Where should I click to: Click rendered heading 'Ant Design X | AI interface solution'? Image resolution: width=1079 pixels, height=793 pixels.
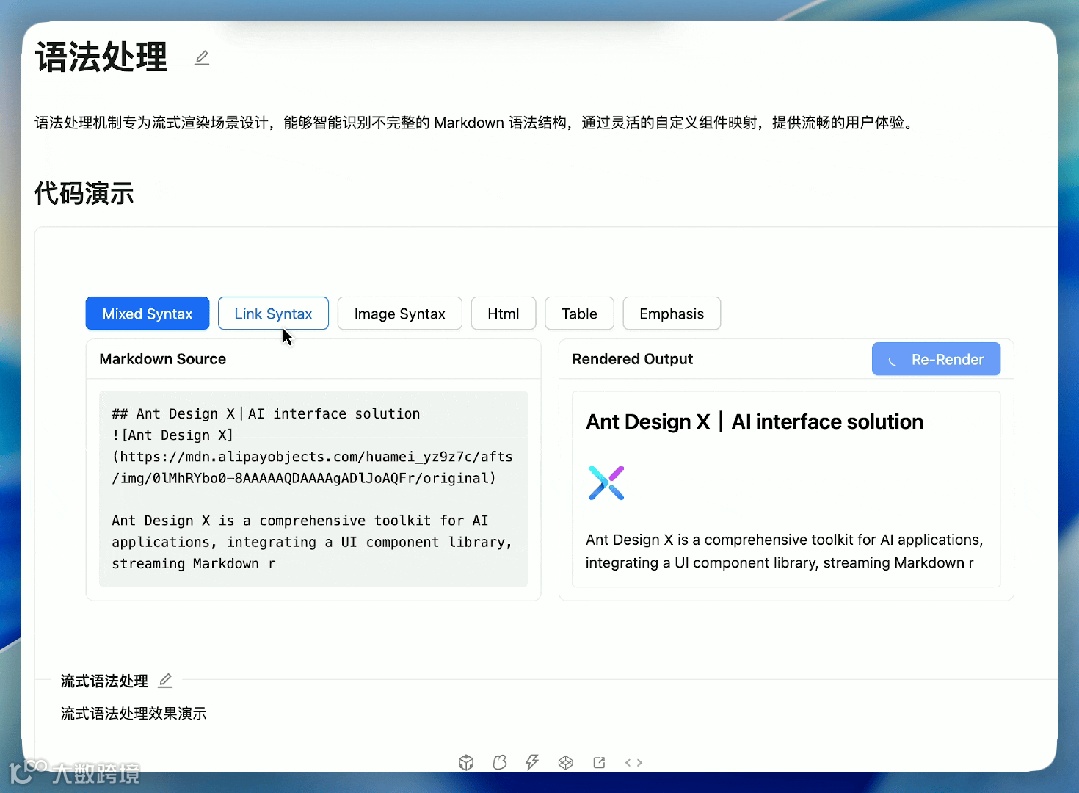coord(754,421)
